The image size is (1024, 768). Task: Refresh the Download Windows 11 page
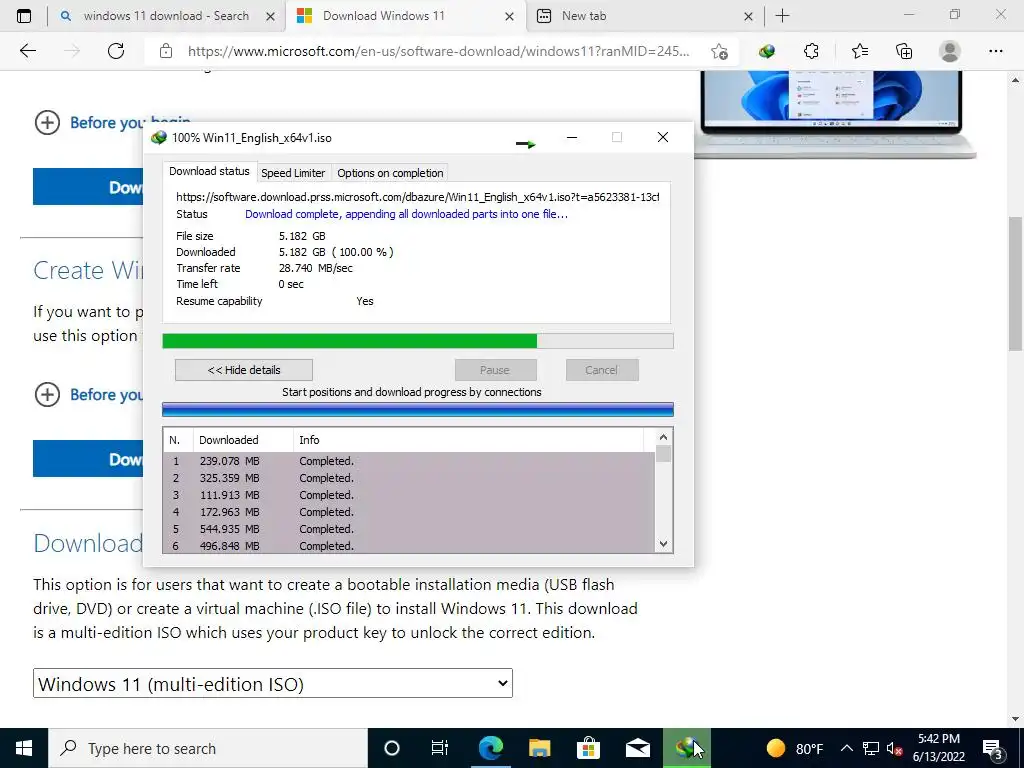pyautogui.click(x=116, y=51)
